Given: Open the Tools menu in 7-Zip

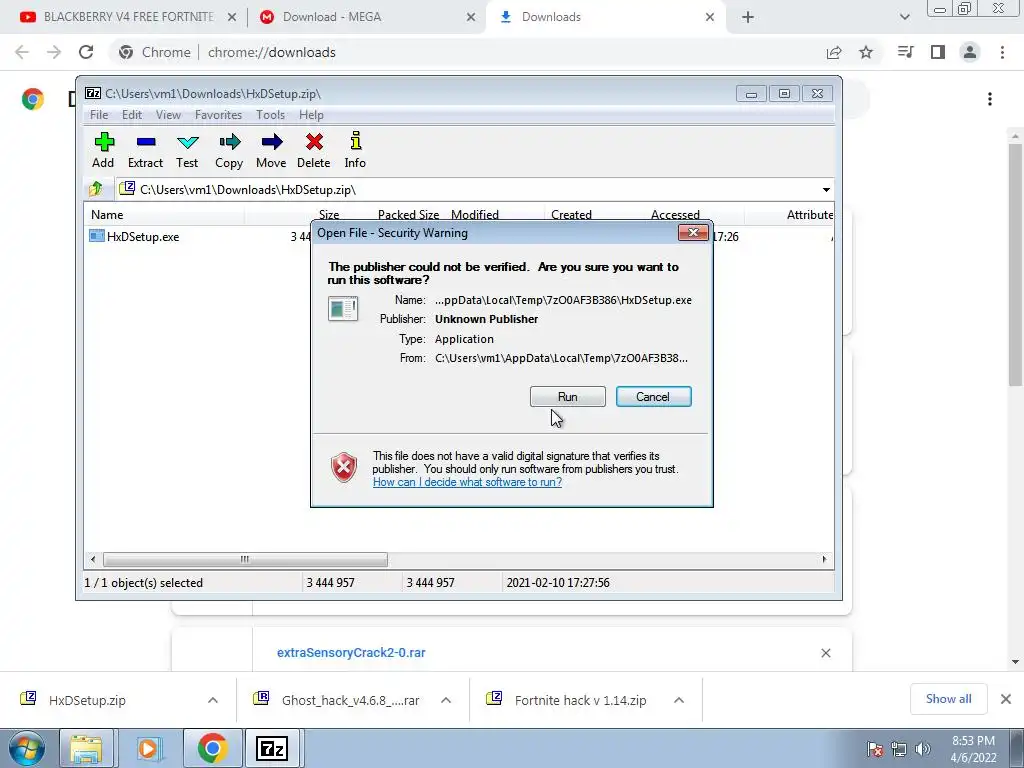Looking at the screenshot, I should click(270, 115).
